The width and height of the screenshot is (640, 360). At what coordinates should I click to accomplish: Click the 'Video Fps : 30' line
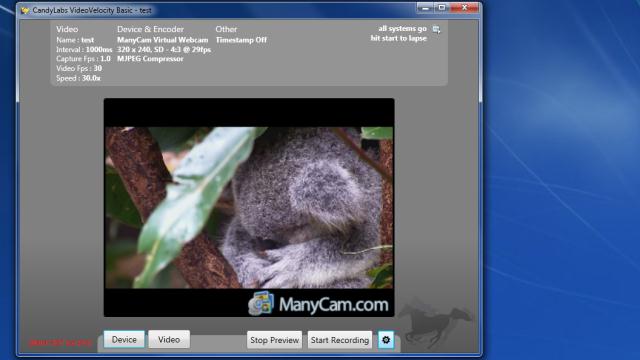79,68
